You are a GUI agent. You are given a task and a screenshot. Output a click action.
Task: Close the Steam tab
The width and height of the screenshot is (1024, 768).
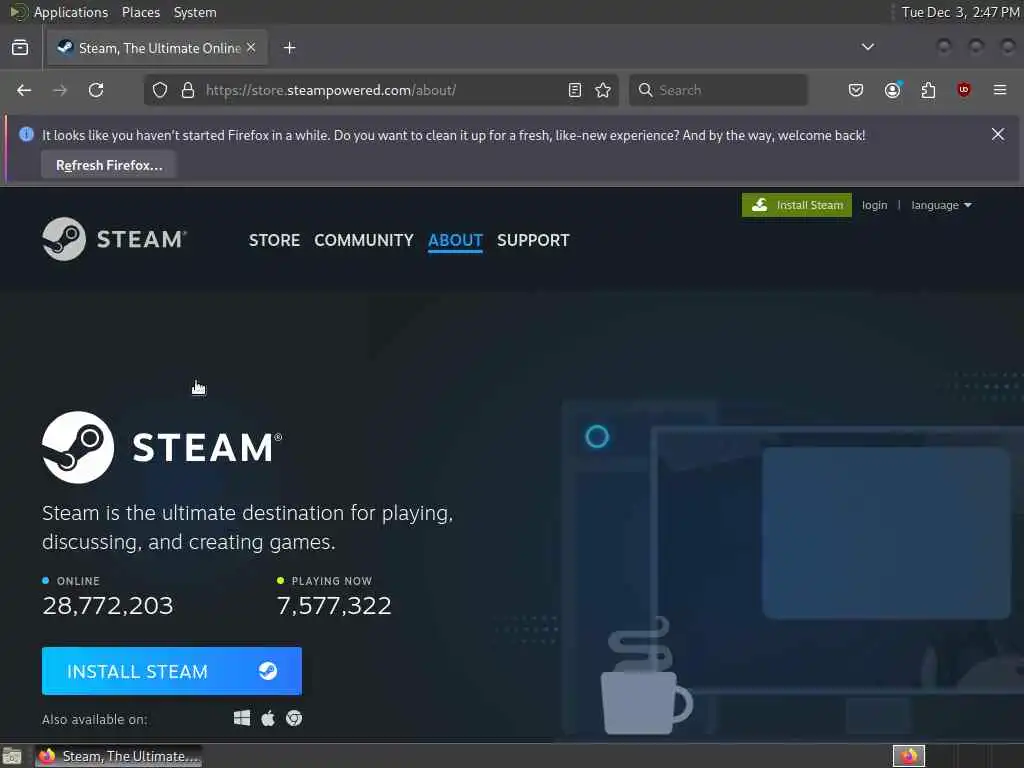[251, 48]
